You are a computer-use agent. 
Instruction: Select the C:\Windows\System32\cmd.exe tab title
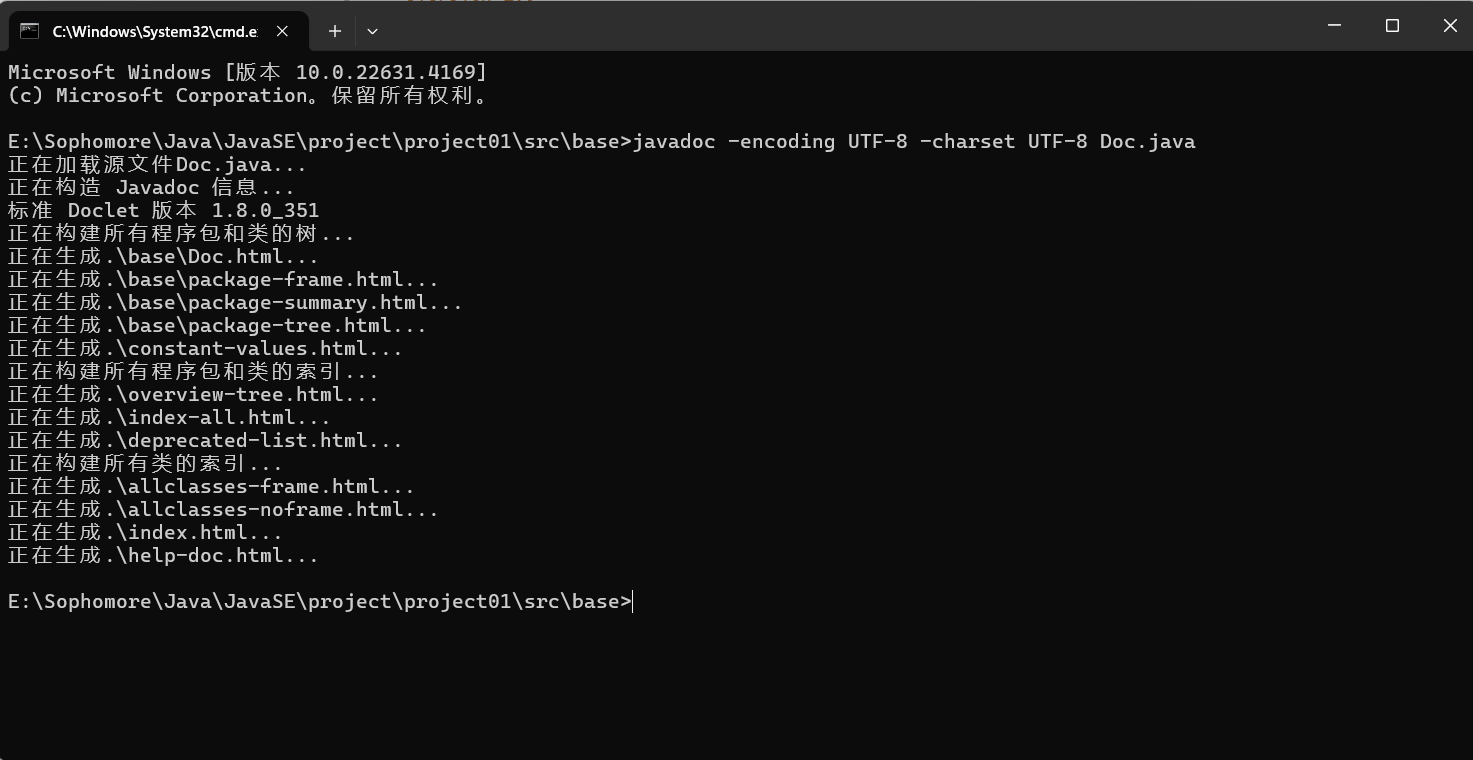pyautogui.click(x=155, y=31)
